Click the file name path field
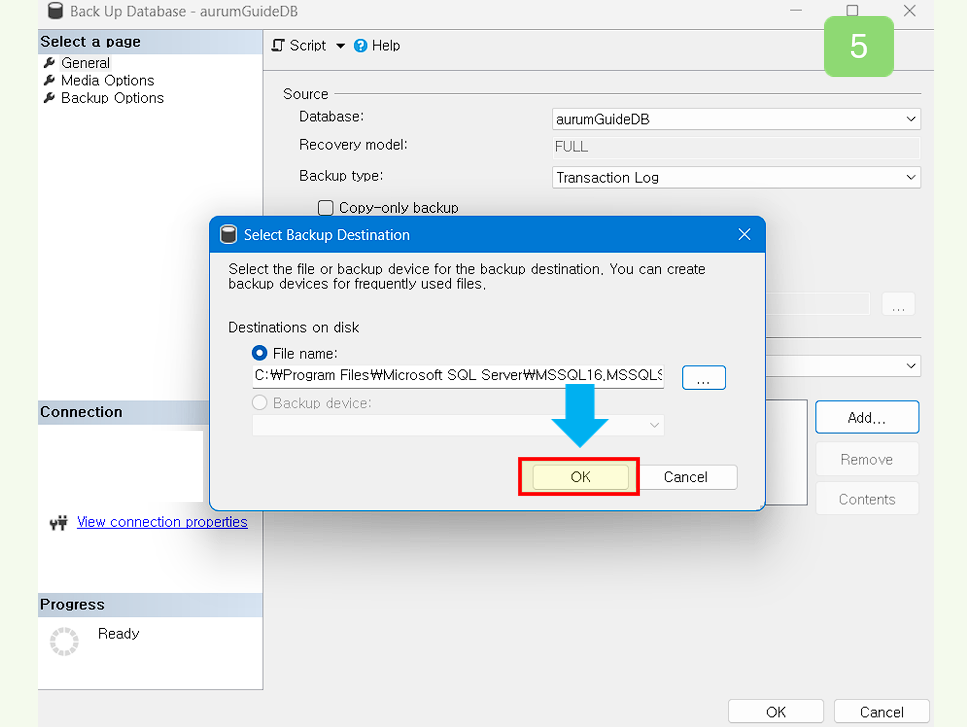The height and width of the screenshot is (727, 967). (458, 376)
